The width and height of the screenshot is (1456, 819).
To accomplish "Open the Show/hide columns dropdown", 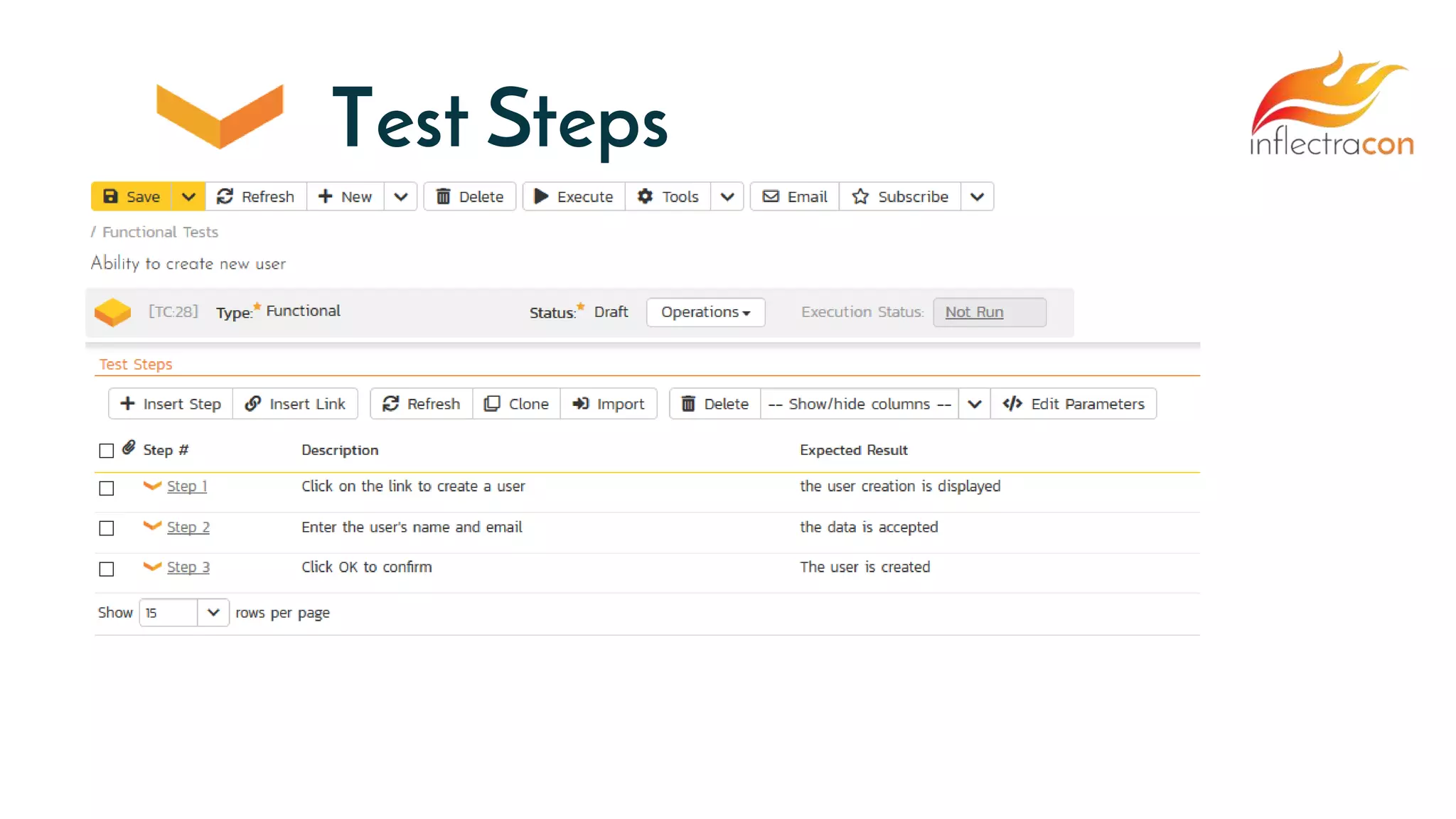I will [x=860, y=404].
